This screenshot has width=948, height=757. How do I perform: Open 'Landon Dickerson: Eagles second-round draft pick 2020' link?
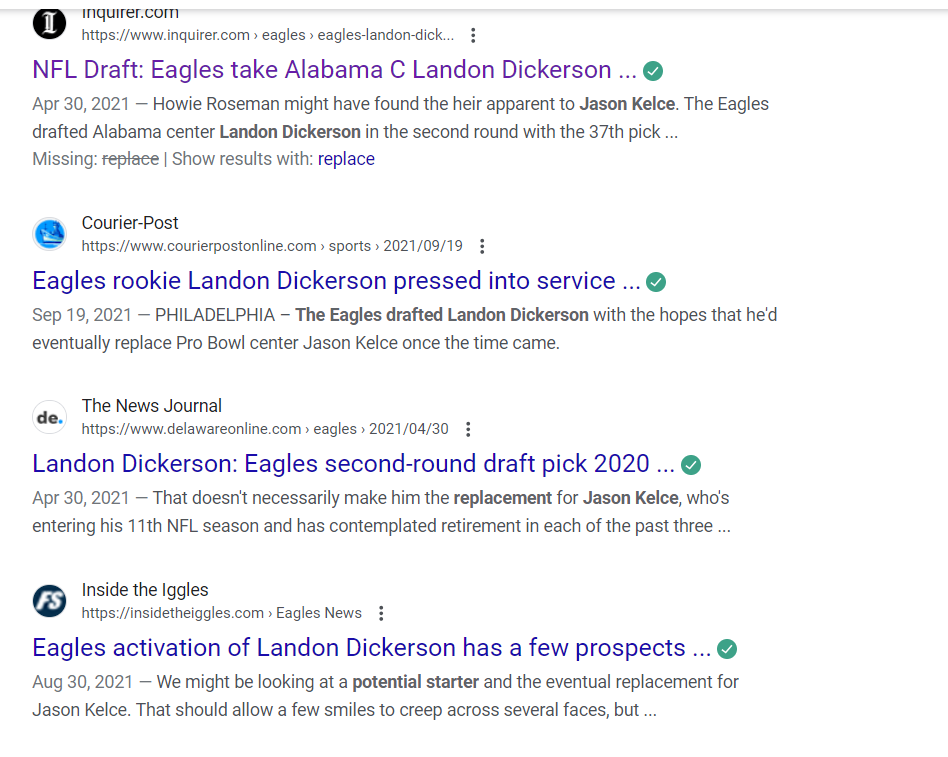[354, 464]
